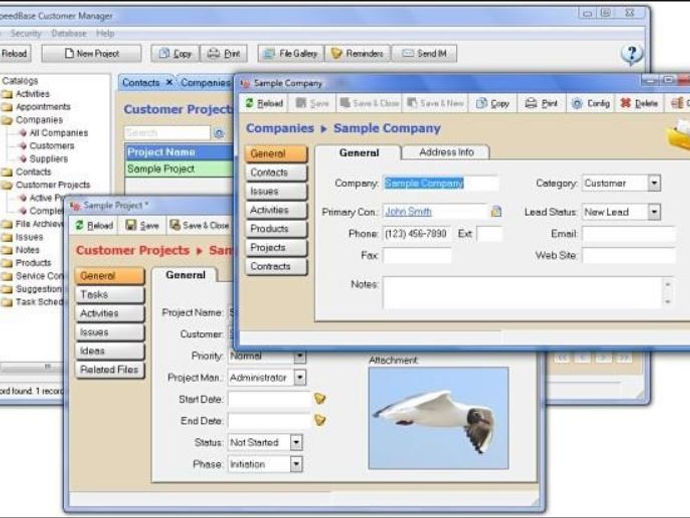Click search icon beside Customer Projects search box

219,133
